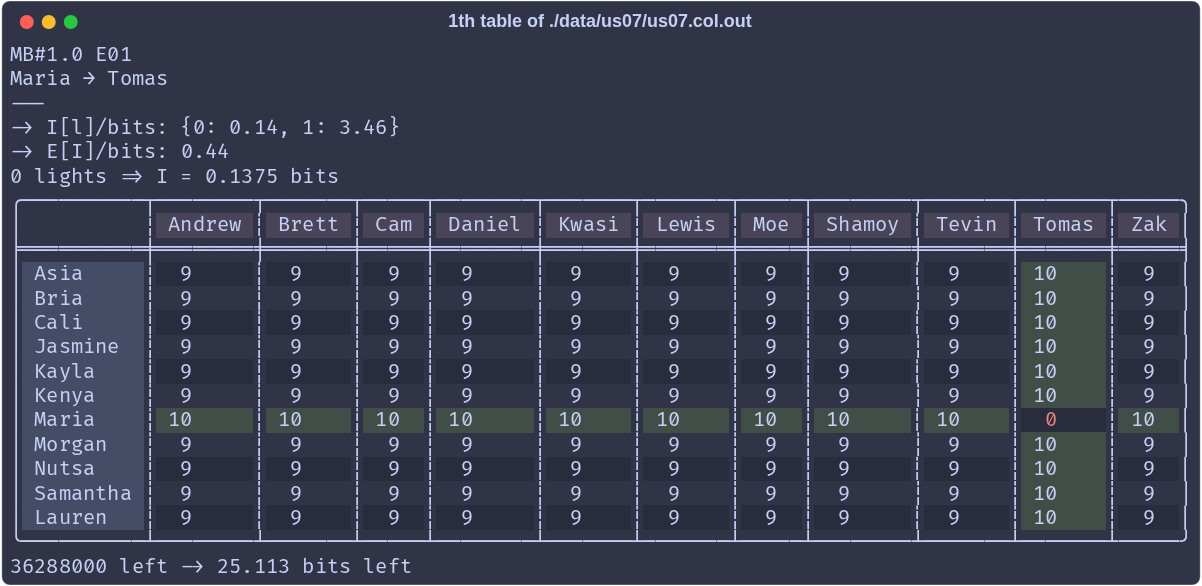The image size is (1202, 586).
Task: Click the Jasmine row label
Action: point(83,347)
